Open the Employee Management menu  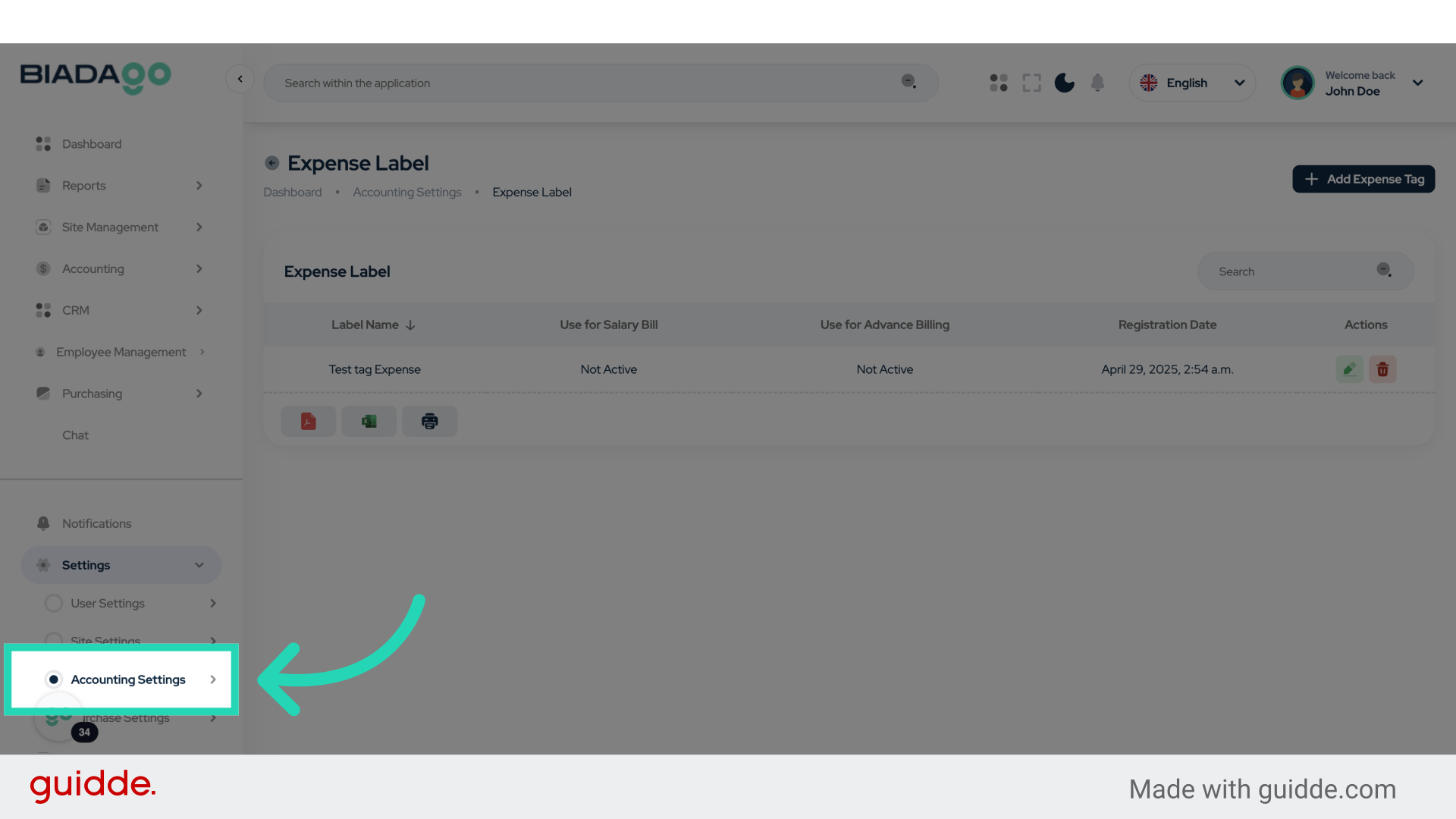click(x=120, y=352)
